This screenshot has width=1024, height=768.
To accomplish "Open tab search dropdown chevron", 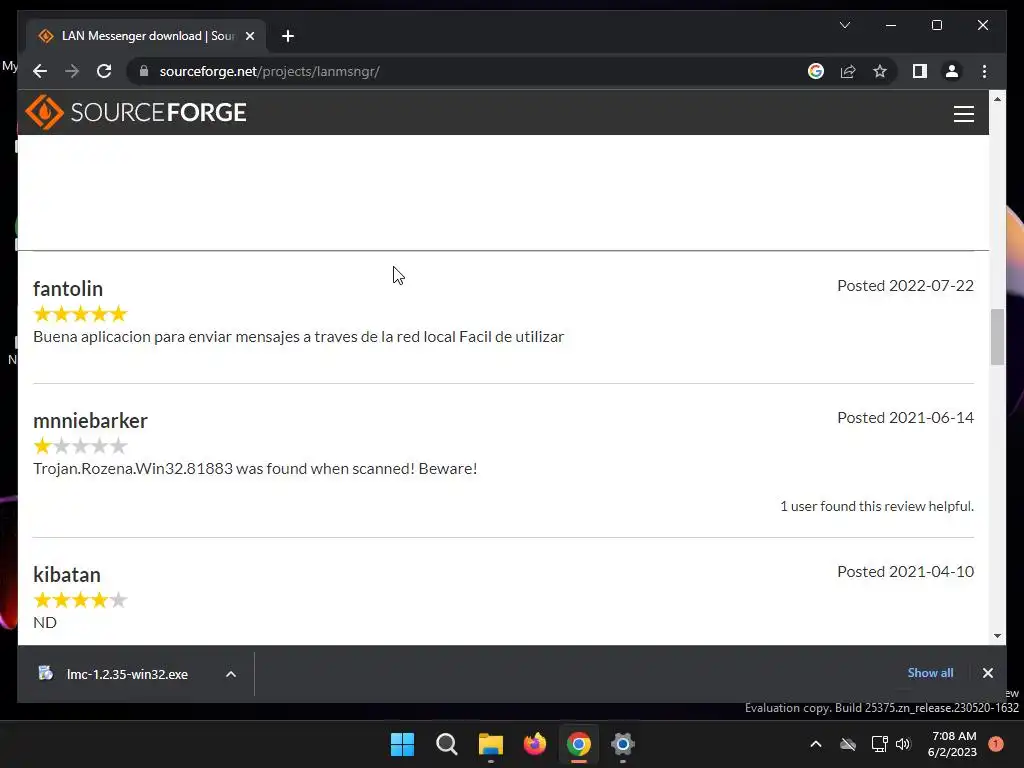I will 844,25.
